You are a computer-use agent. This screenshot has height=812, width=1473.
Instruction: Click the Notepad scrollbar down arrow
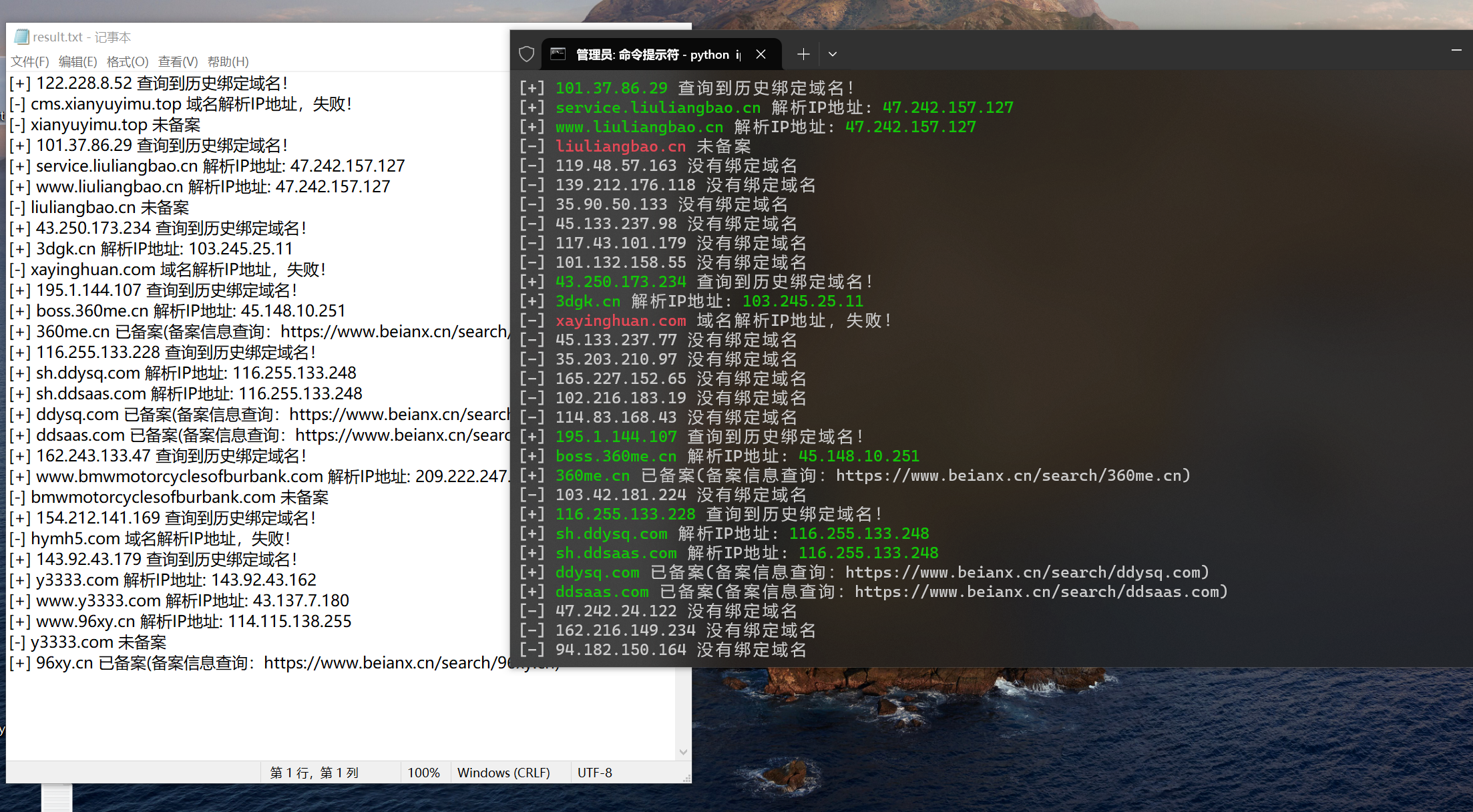coord(683,752)
